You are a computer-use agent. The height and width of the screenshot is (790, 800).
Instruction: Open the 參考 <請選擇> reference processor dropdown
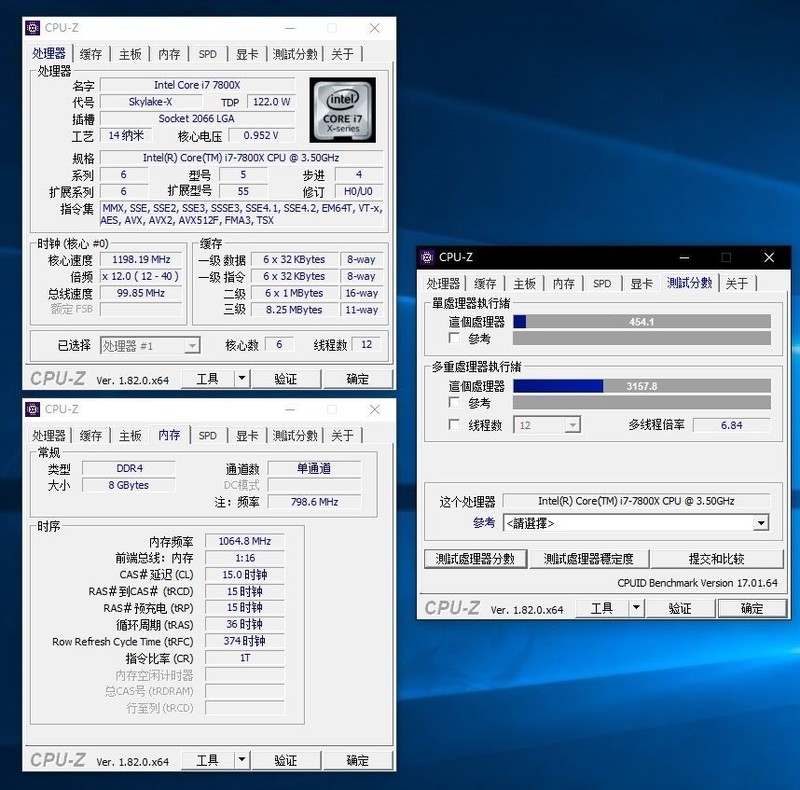761,523
